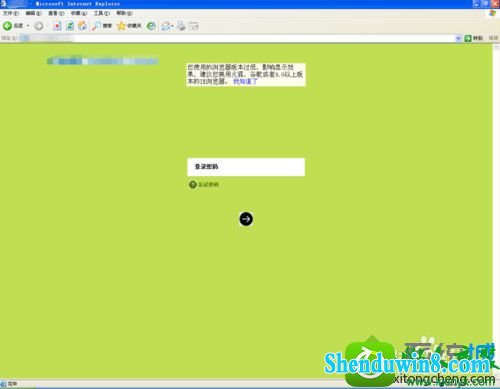Image resolution: width=500 pixels, height=389 pixels.
Task: Dismiss browser warning via 我知道了 link
Action: tap(245, 81)
